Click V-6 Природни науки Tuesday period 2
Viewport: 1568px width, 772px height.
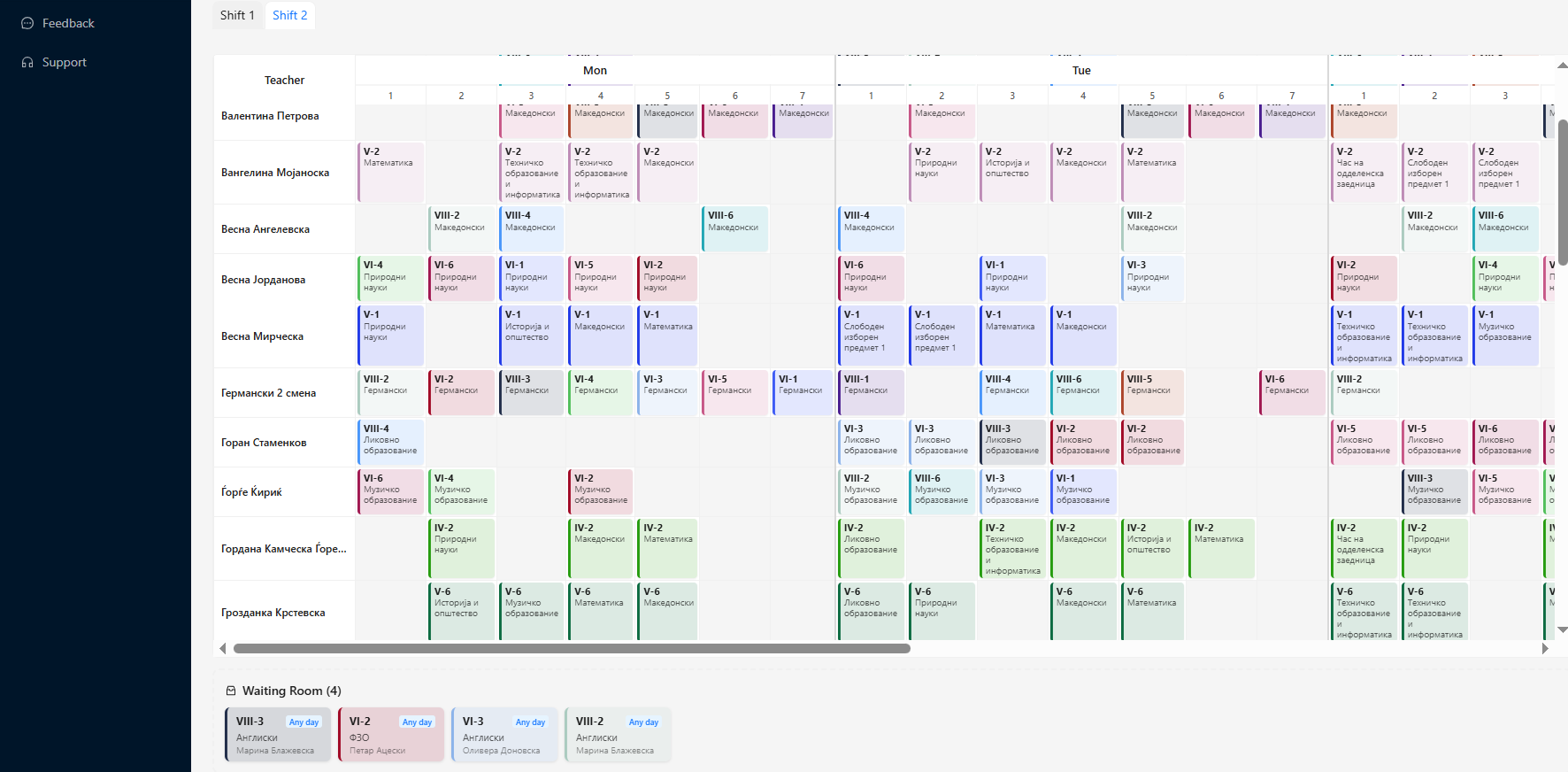[942, 611]
